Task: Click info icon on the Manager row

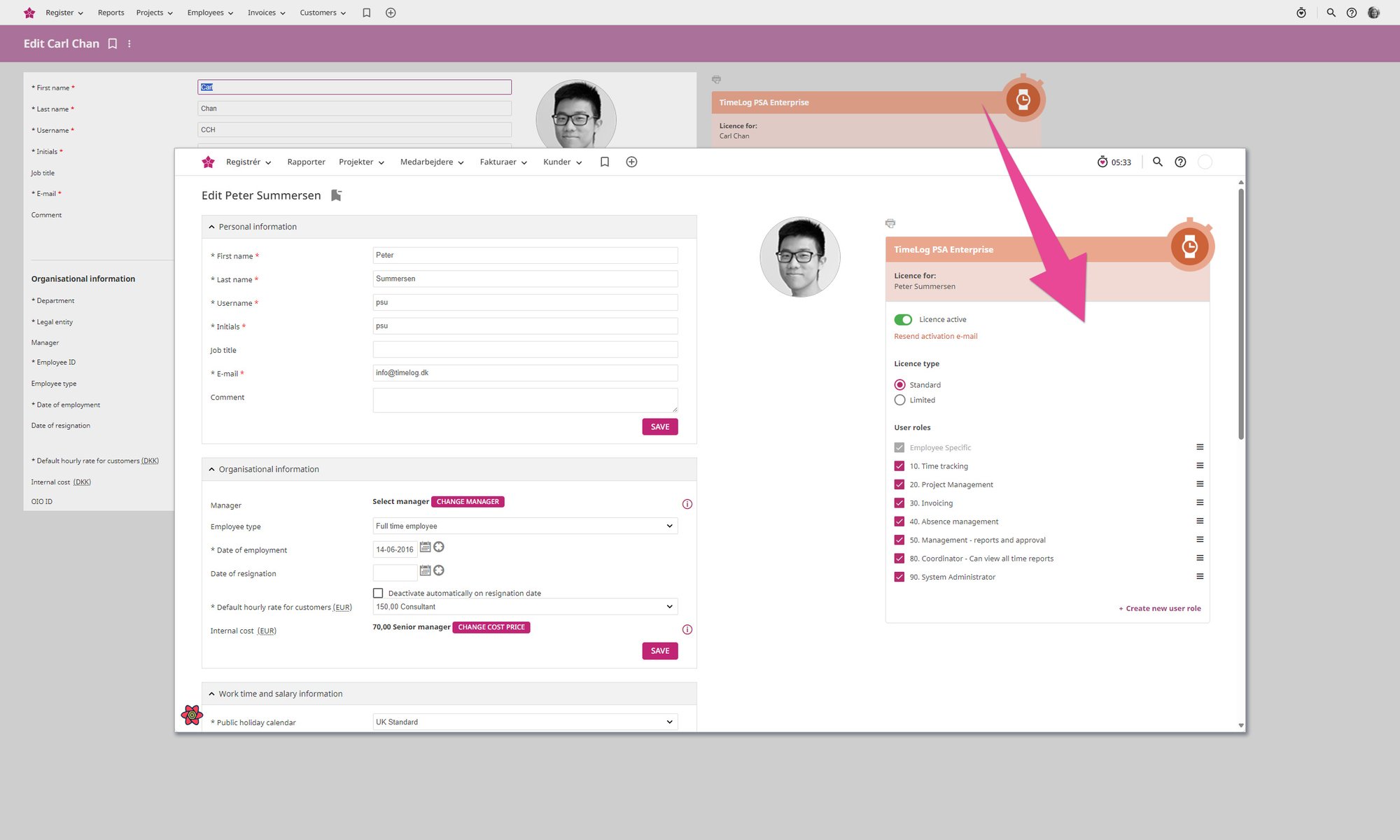Action: click(x=687, y=504)
